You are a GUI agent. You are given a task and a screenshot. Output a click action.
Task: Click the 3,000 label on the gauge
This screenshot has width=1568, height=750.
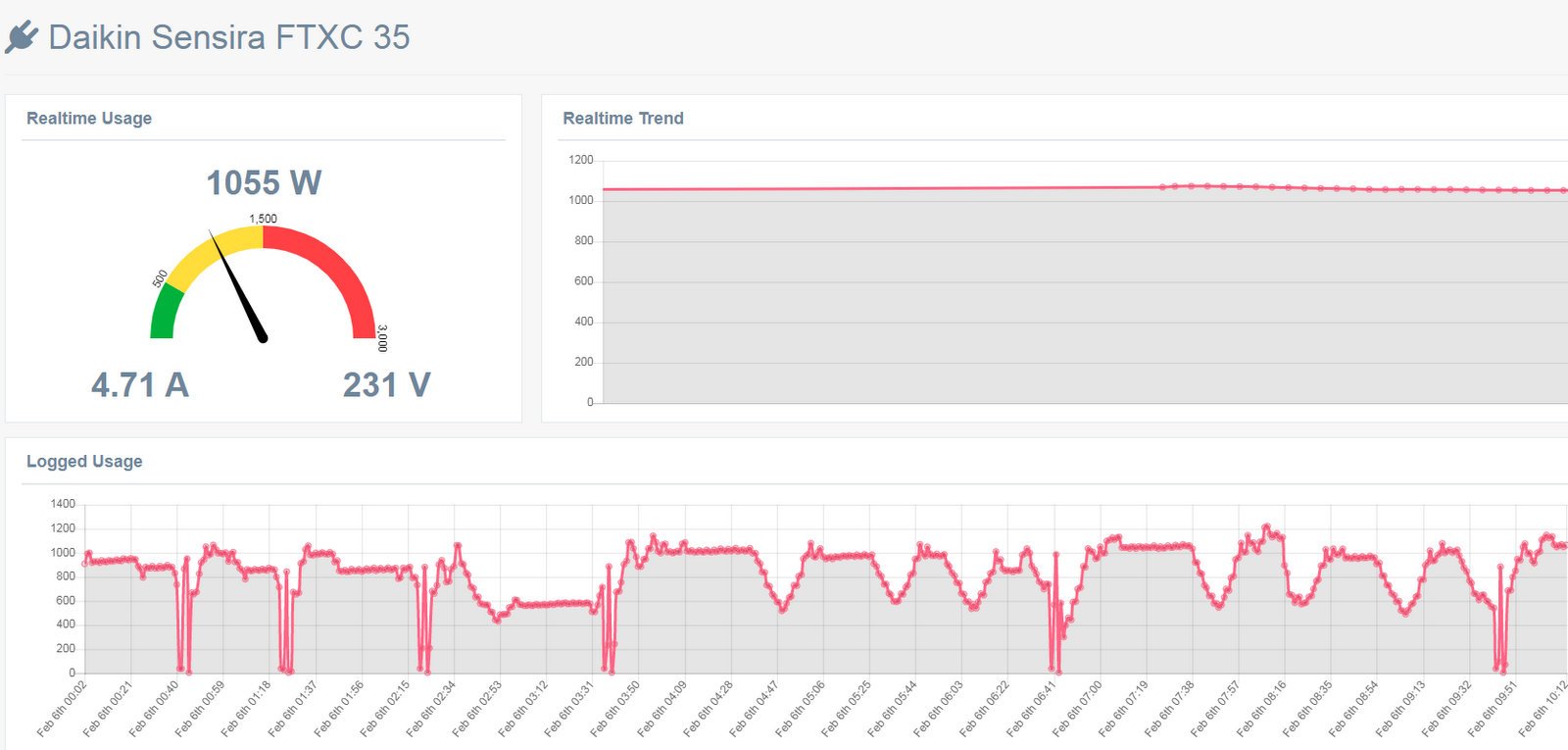point(382,338)
